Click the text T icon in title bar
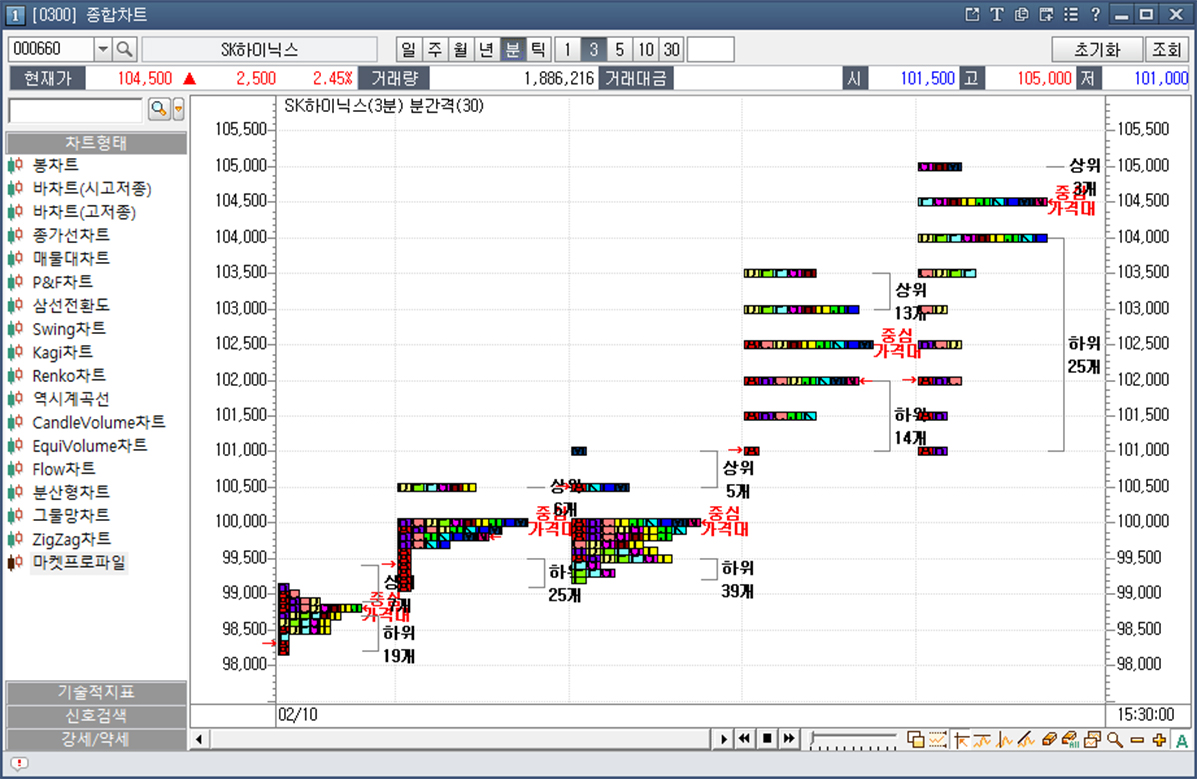This screenshot has width=1197, height=779. pyautogui.click(x=996, y=14)
